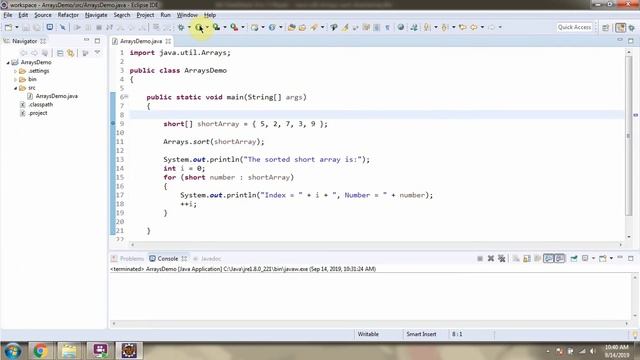This screenshot has height=360, width=640.
Task: Click the New Java Class icon
Action: click(272, 27)
